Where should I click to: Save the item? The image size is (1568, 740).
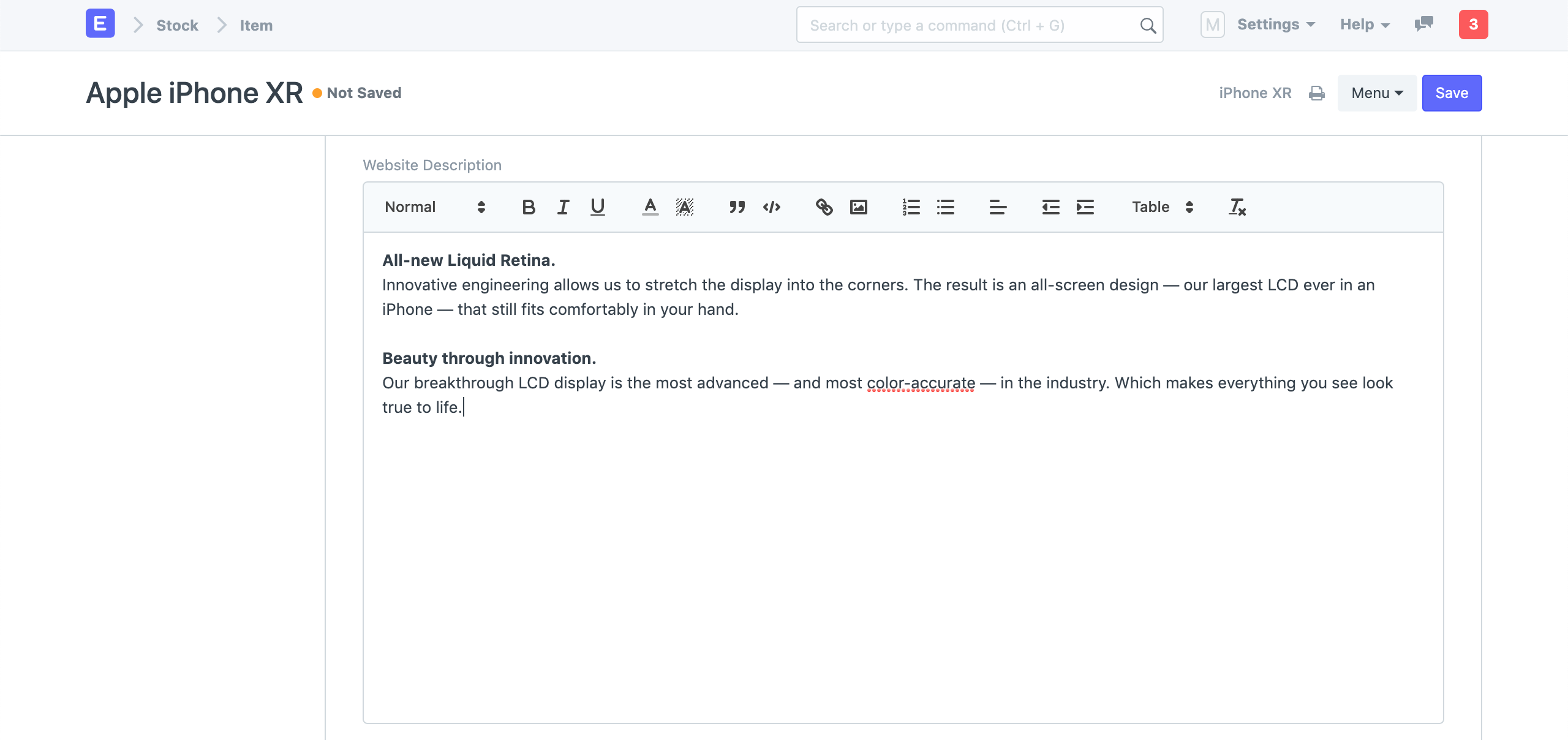pos(1452,93)
